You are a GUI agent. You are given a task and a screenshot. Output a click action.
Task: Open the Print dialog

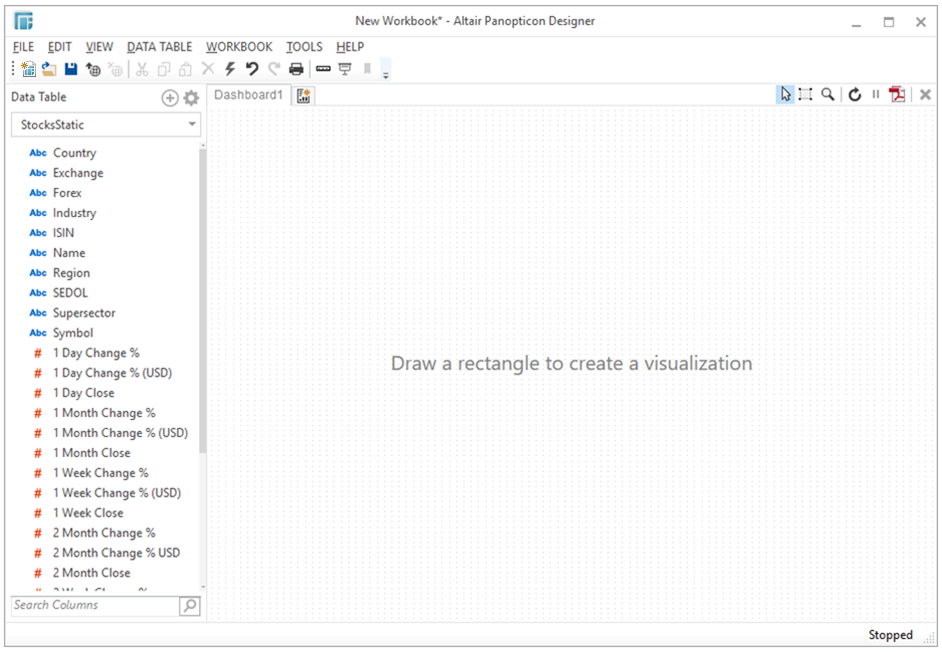coord(295,68)
